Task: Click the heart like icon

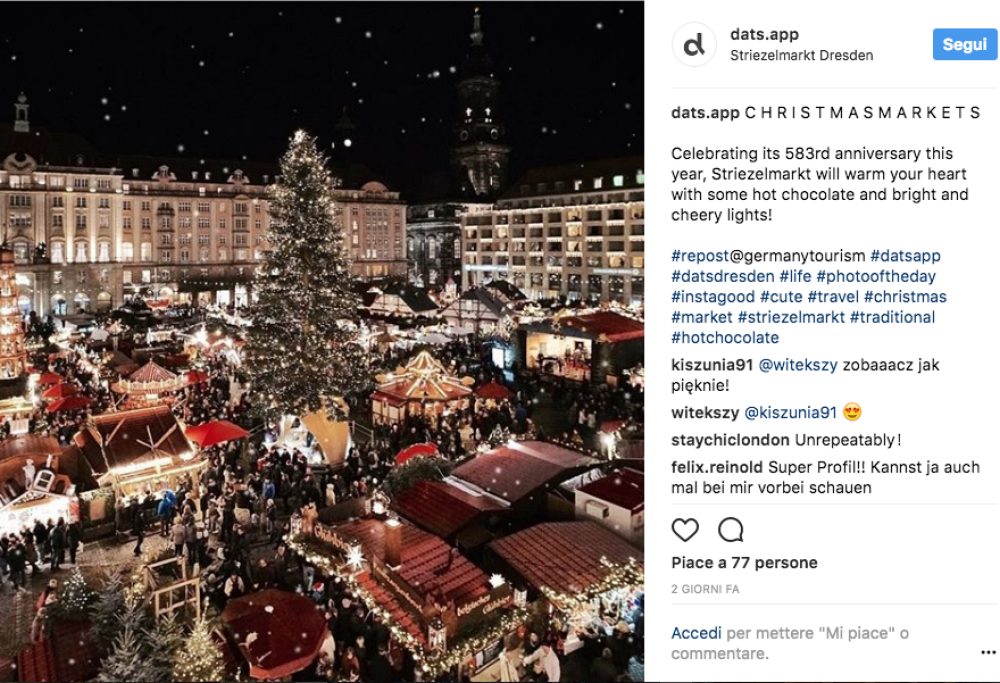Action: tap(685, 529)
